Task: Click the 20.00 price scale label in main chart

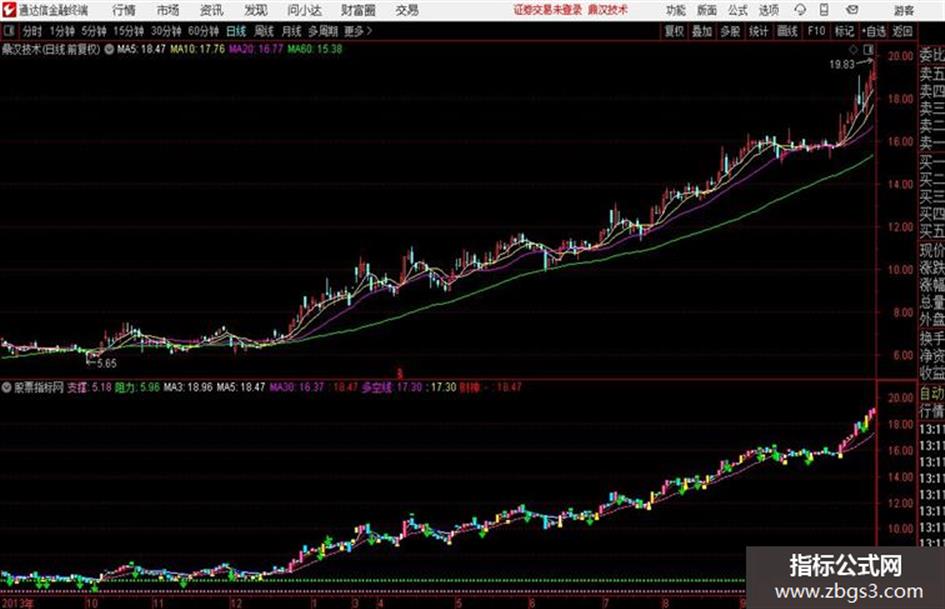Action: click(901, 56)
